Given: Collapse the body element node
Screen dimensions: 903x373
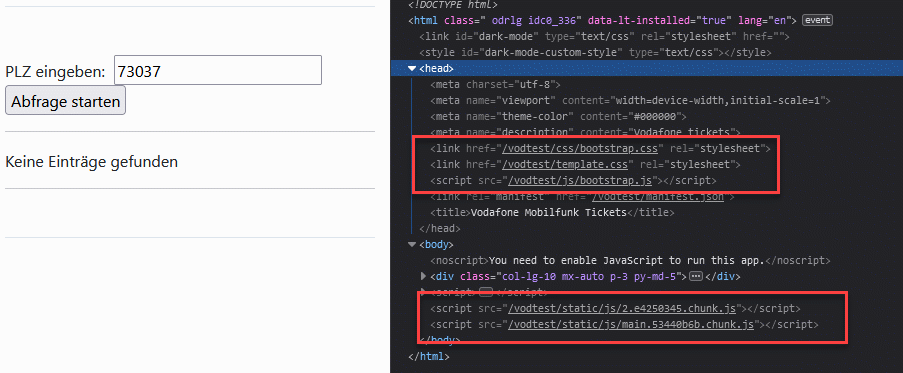Looking at the screenshot, I should point(411,245).
